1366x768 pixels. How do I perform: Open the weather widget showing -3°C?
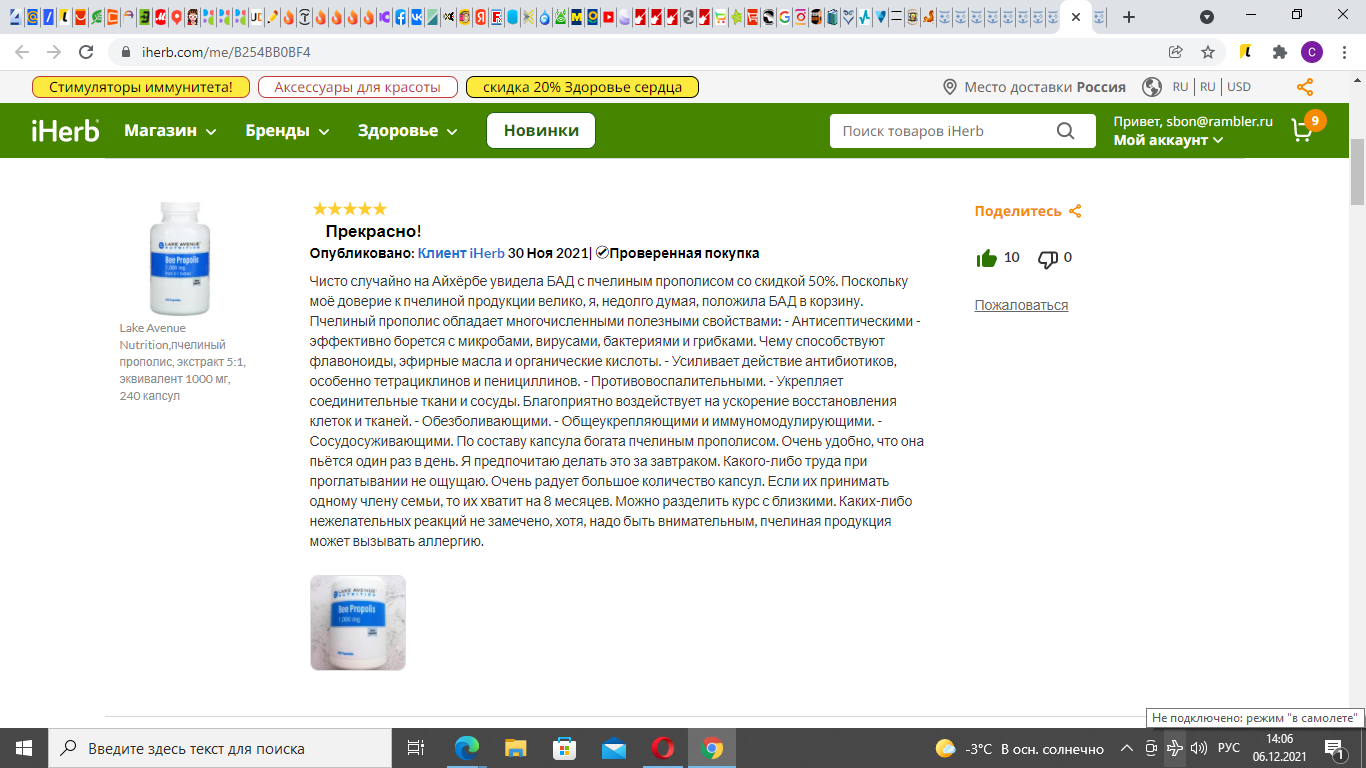[1019, 748]
